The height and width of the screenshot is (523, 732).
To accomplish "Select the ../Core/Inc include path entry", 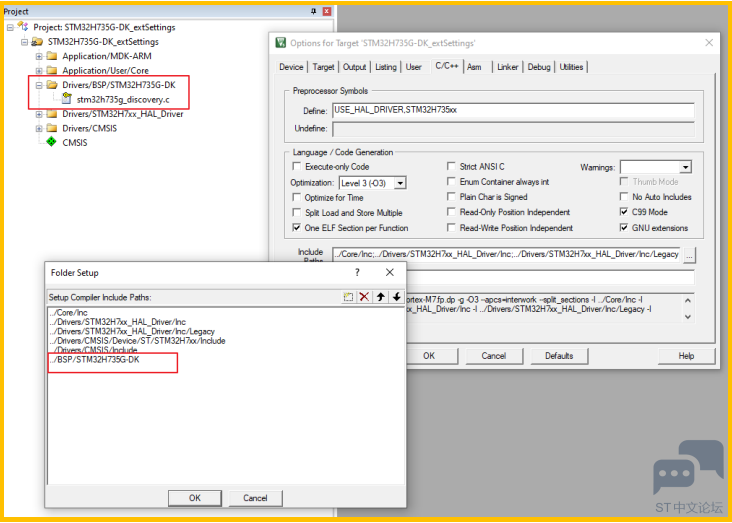I will pyautogui.click(x=69, y=312).
